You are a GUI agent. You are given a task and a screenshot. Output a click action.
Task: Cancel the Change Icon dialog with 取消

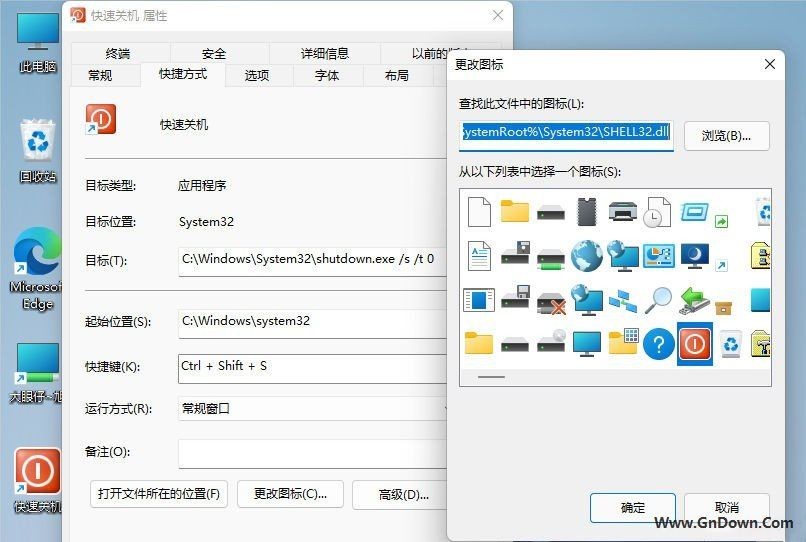(x=726, y=508)
